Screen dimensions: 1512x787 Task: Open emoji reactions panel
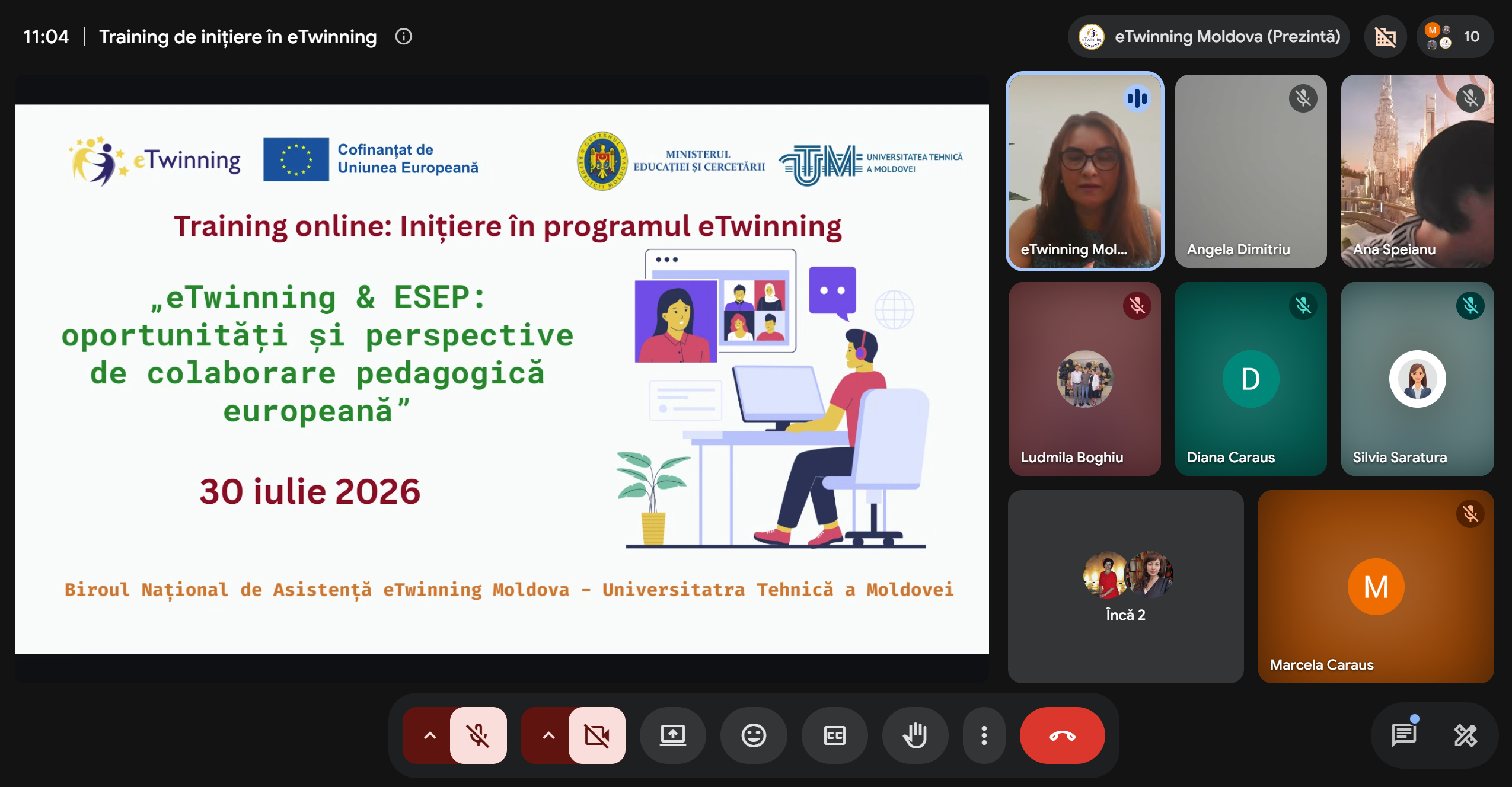tap(754, 735)
